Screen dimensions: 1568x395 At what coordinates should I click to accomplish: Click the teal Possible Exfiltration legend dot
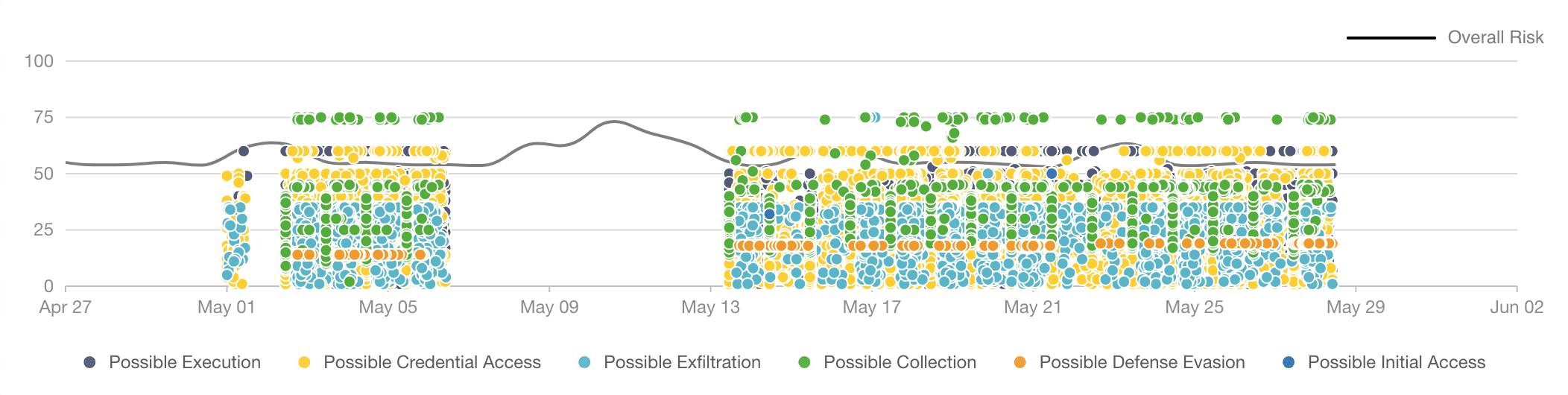pyautogui.click(x=584, y=362)
